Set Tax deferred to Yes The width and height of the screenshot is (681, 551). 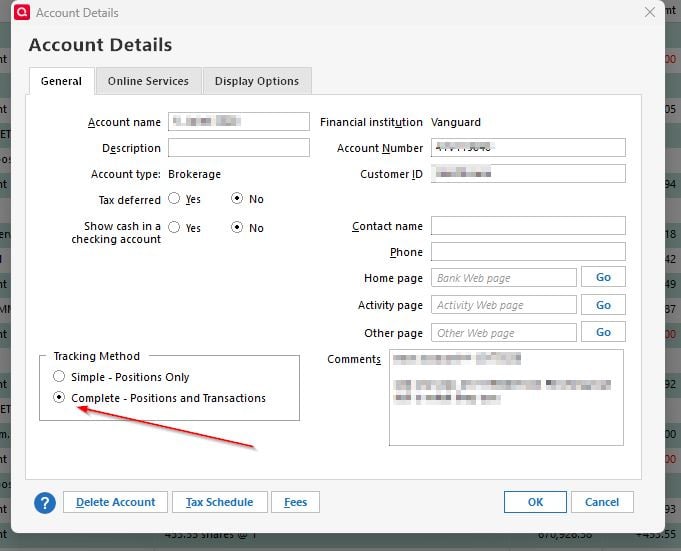pyautogui.click(x=174, y=198)
